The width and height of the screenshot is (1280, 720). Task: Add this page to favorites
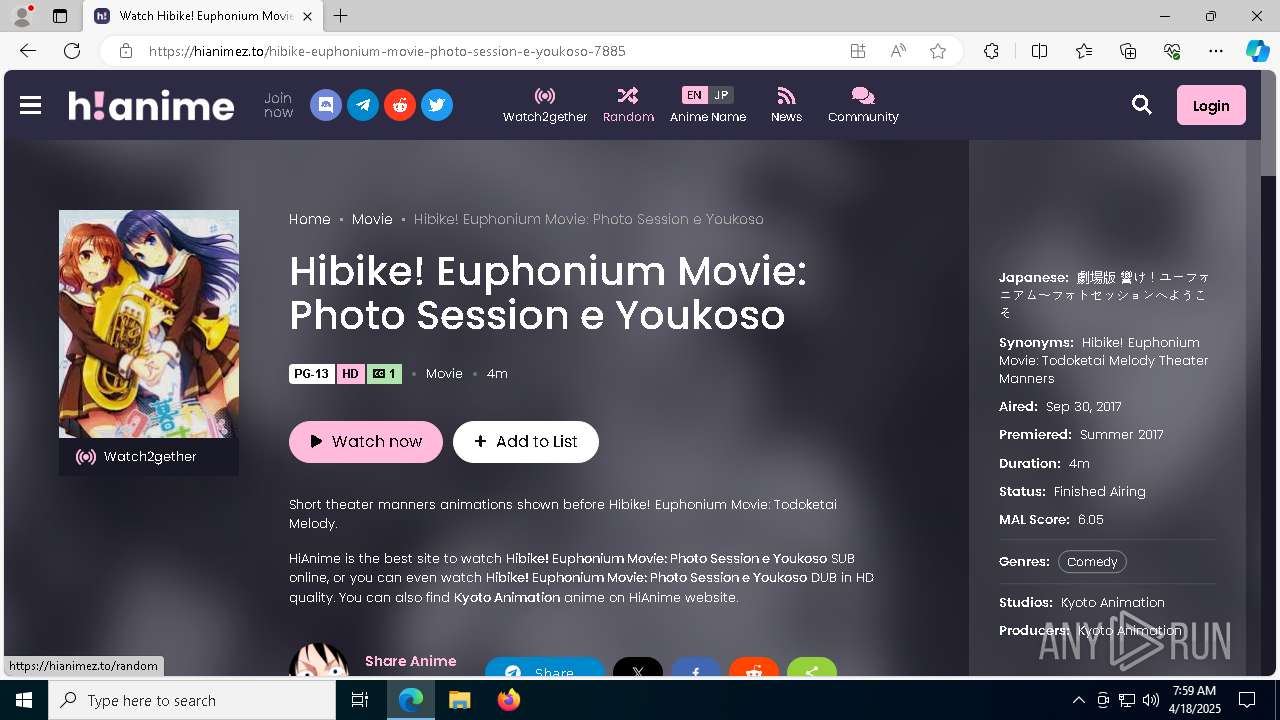click(938, 51)
